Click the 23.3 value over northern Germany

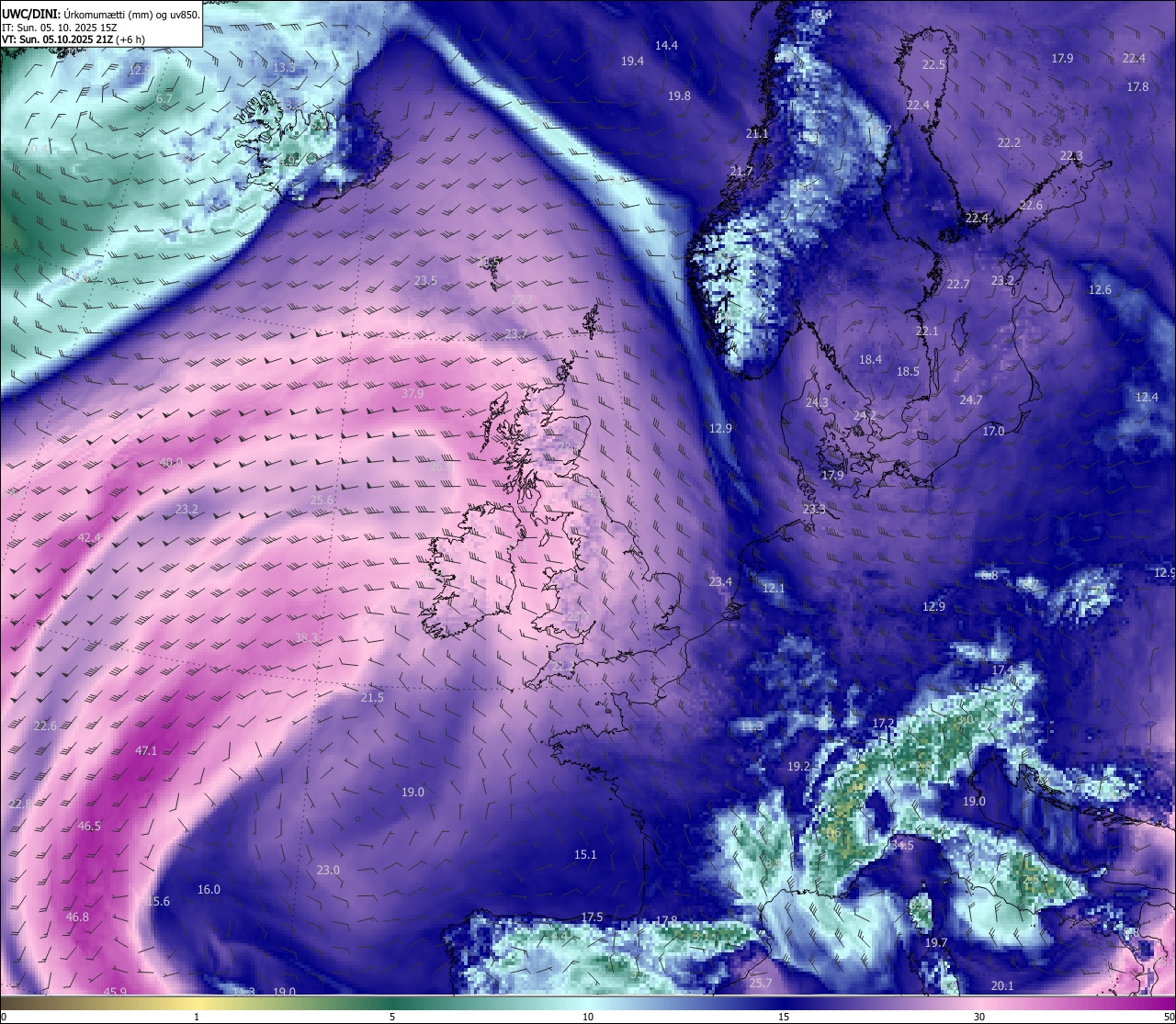click(x=814, y=509)
